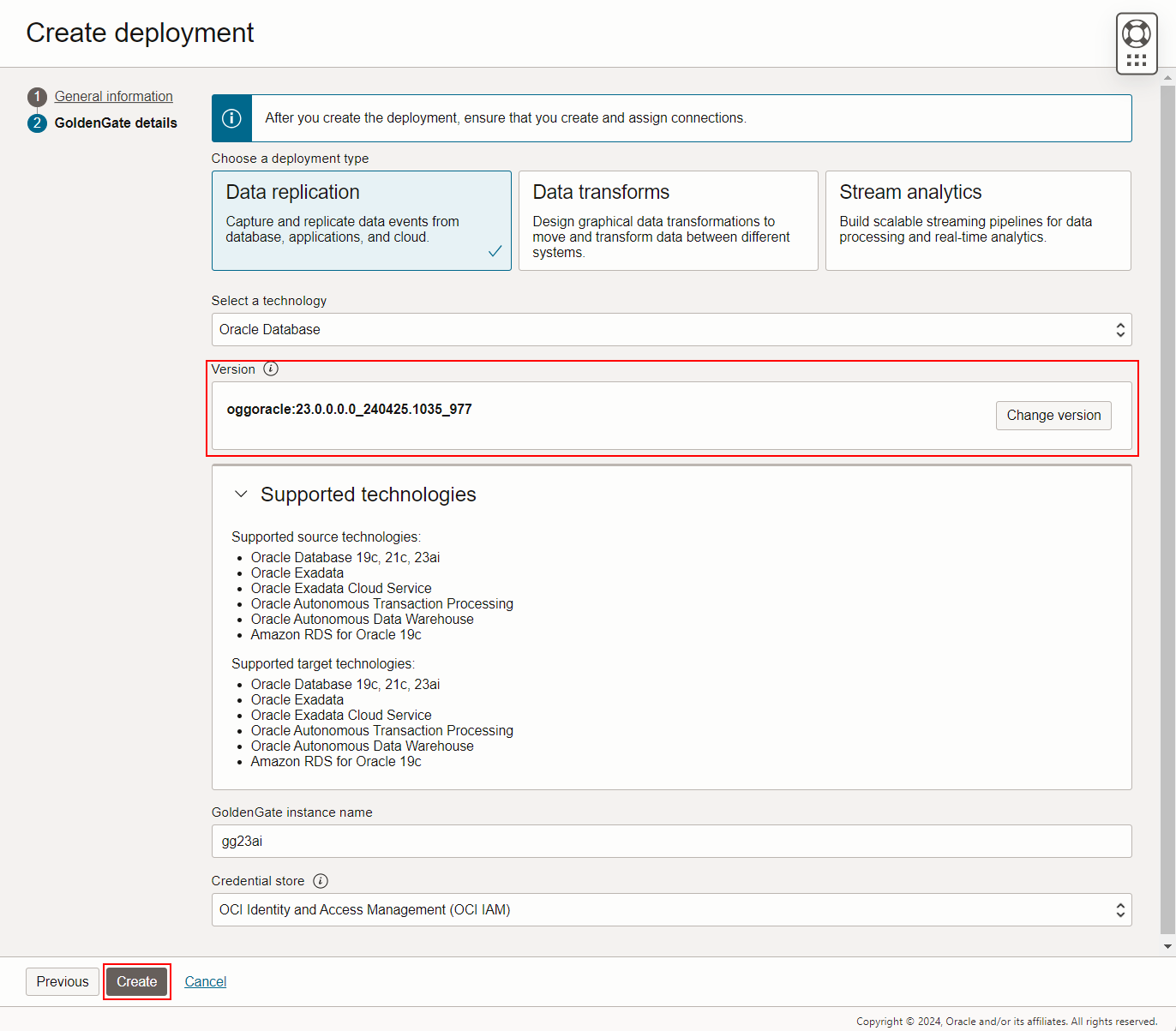The image size is (1176, 1031).
Task: Click the Cancel link
Action: pyautogui.click(x=205, y=981)
